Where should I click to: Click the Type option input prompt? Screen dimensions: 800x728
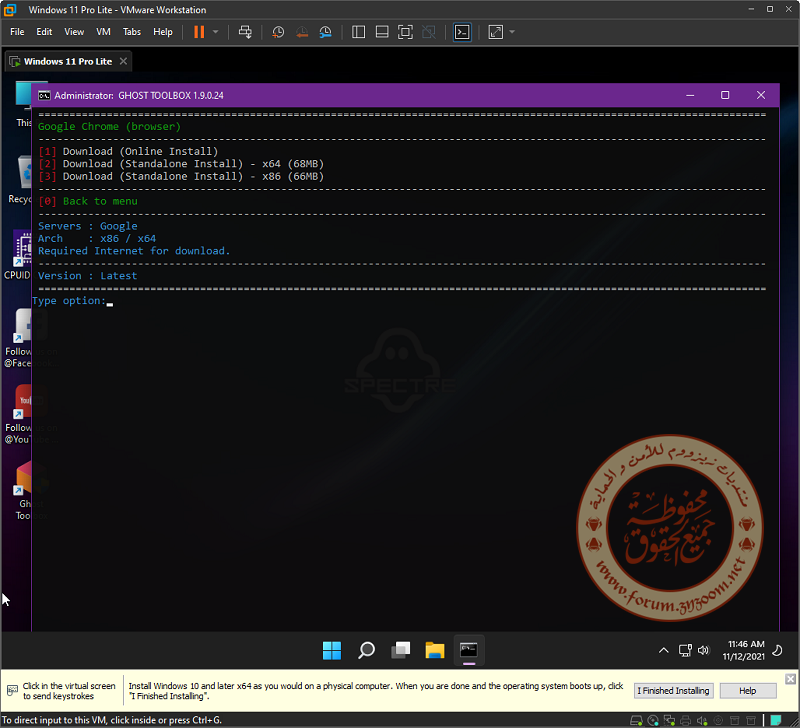[x=72, y=301]
